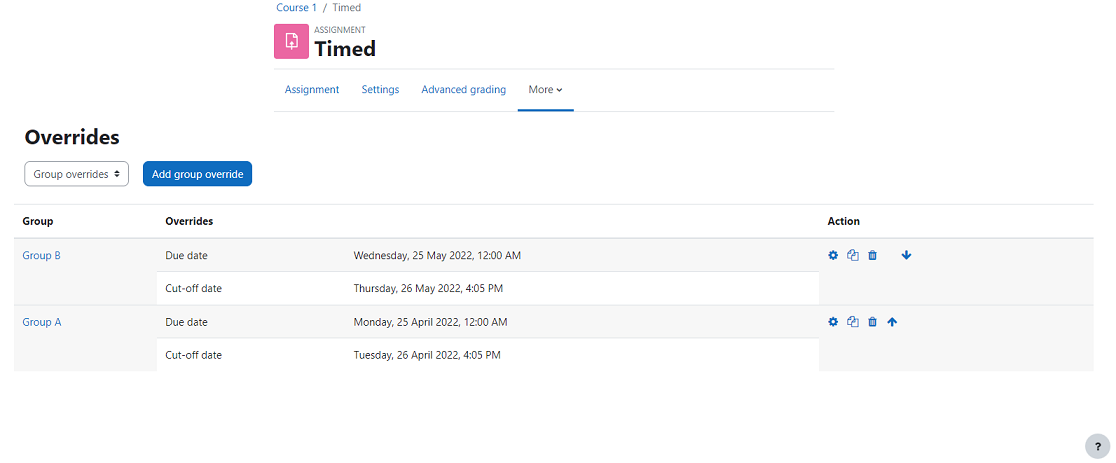Delete the Group A override trash icon
The height and width of the screenshot is (463, 1116).
coord(873,322)
